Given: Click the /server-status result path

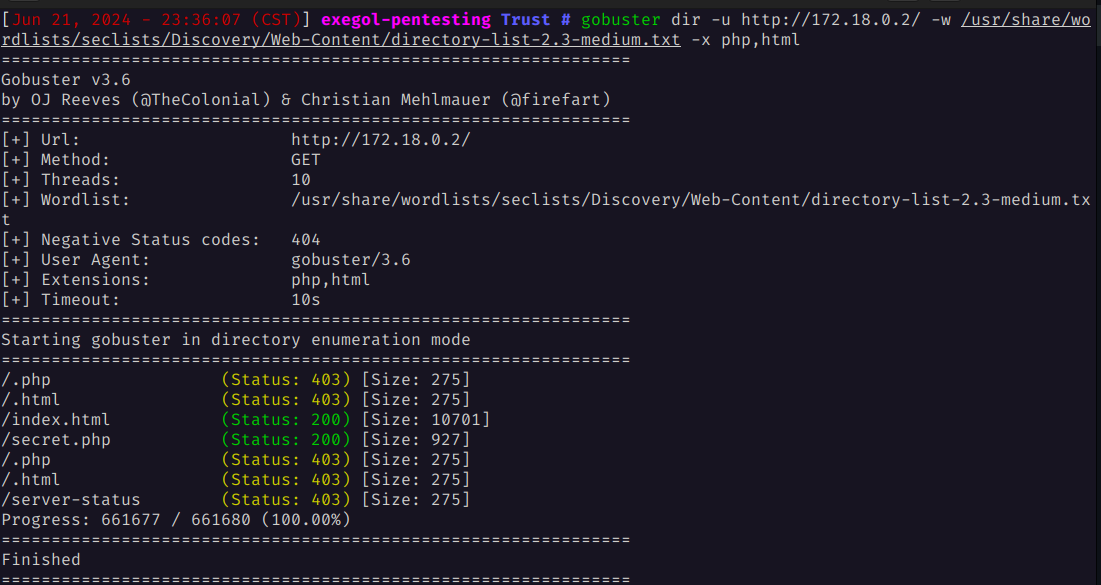Looking at the screenshot, I should pos(70,500).
